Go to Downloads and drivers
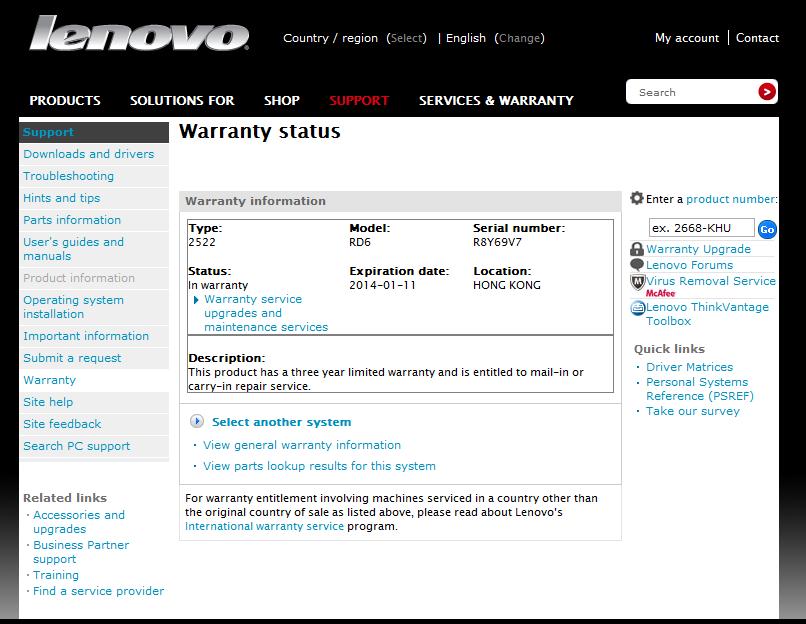Viewport: 806px width, 624px height. (89, 154)
